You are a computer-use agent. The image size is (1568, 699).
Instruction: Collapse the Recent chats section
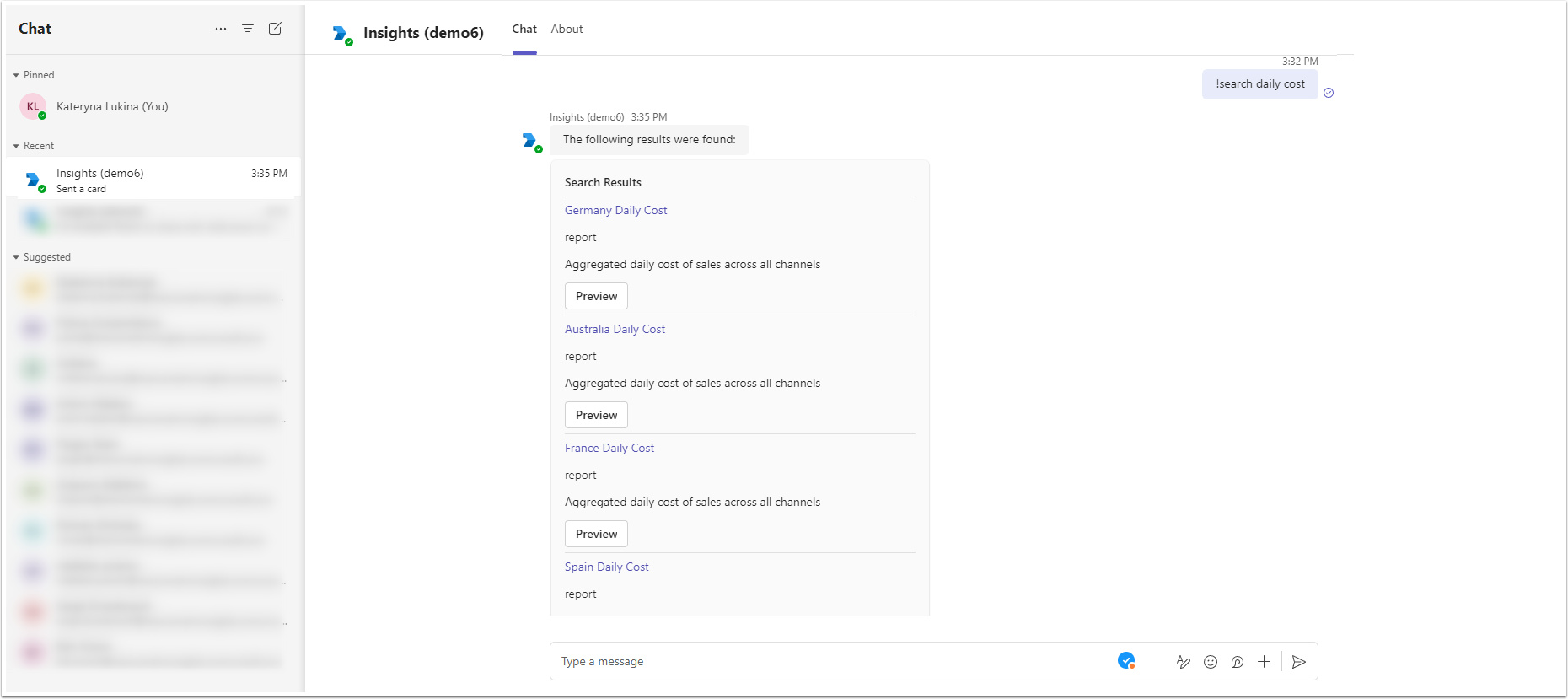(x=16, y=146)
